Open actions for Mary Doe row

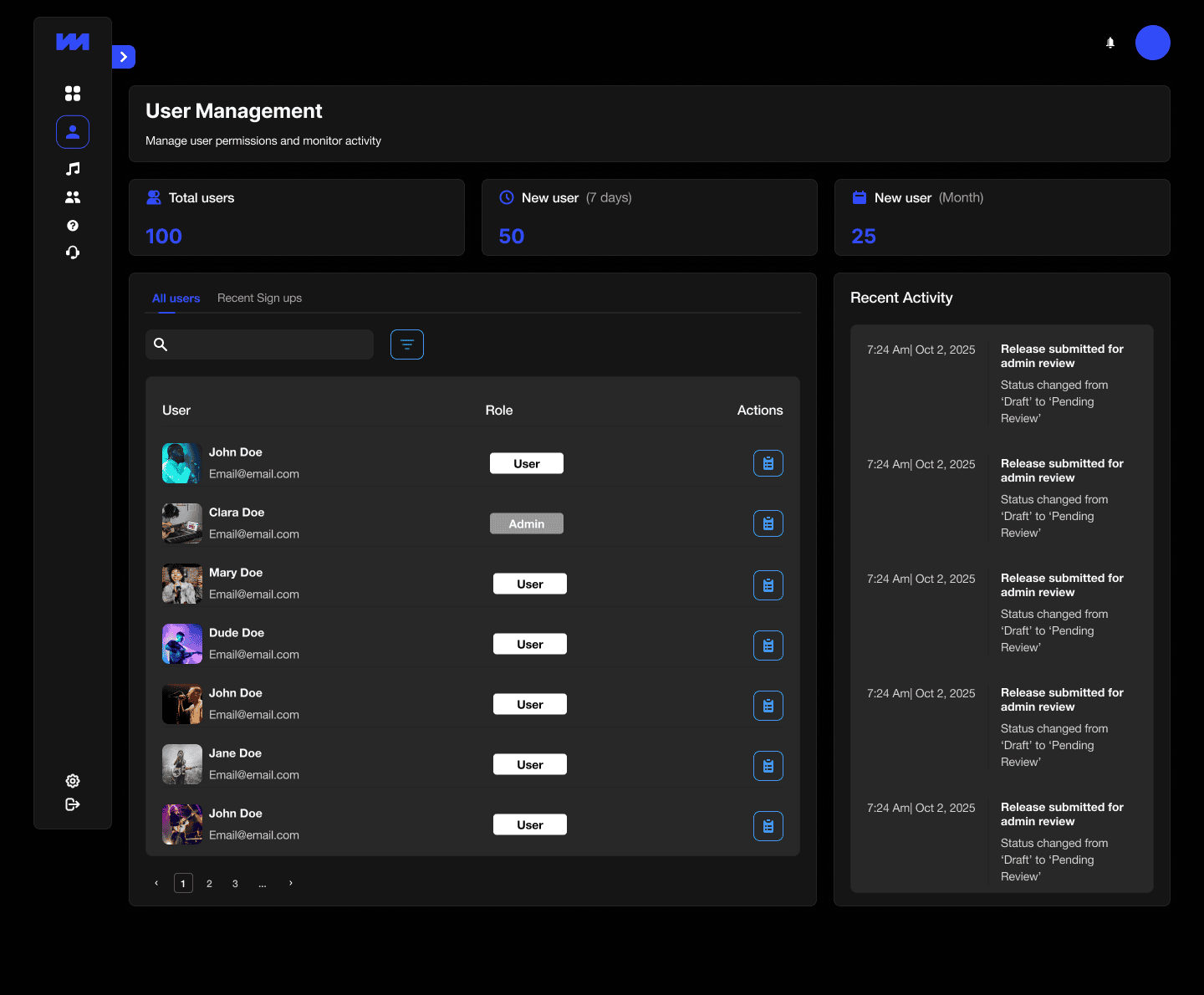(768, 585)
